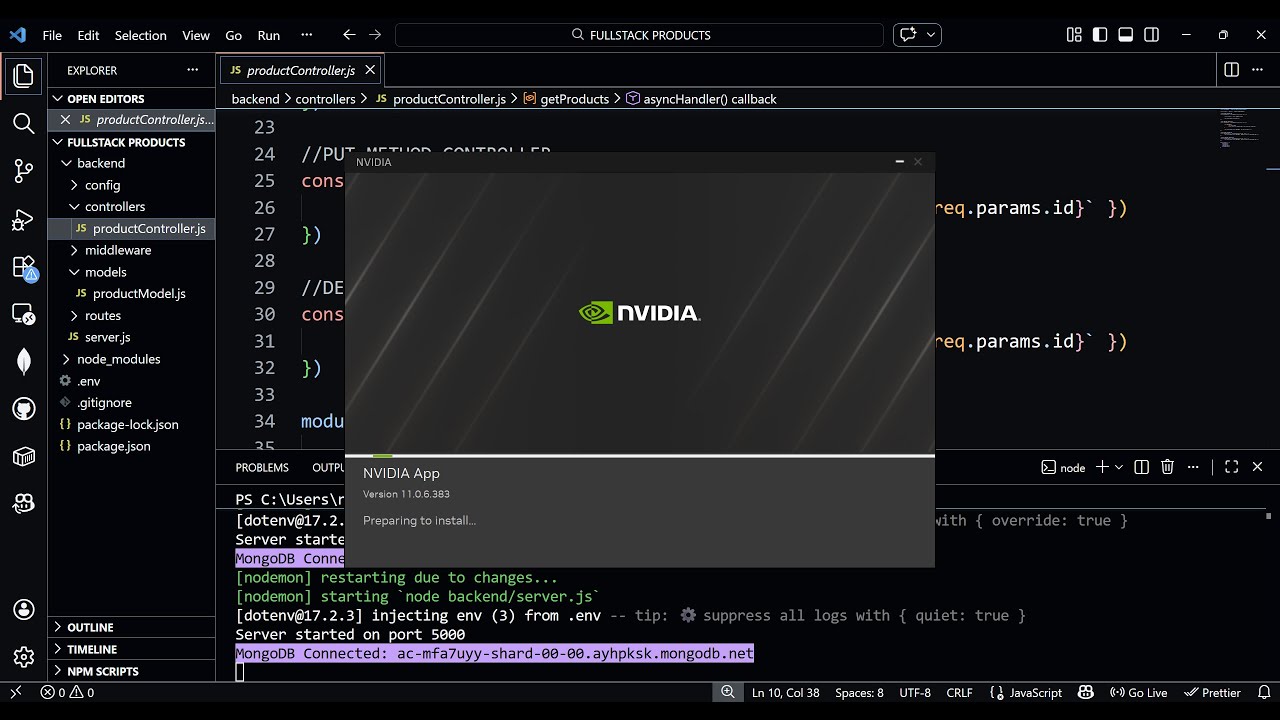The image size is (1280, 720).
Task: Open the Search view in activity bar
Action: point(24,123)
